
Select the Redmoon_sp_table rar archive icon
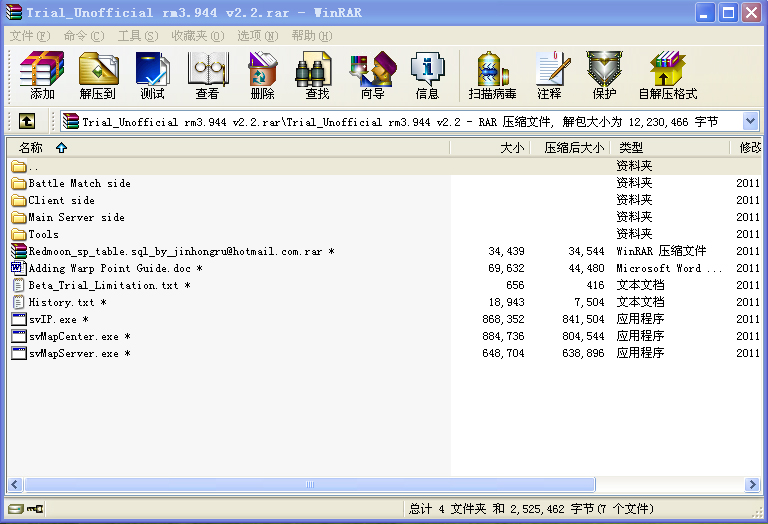[x=19, y=251]
